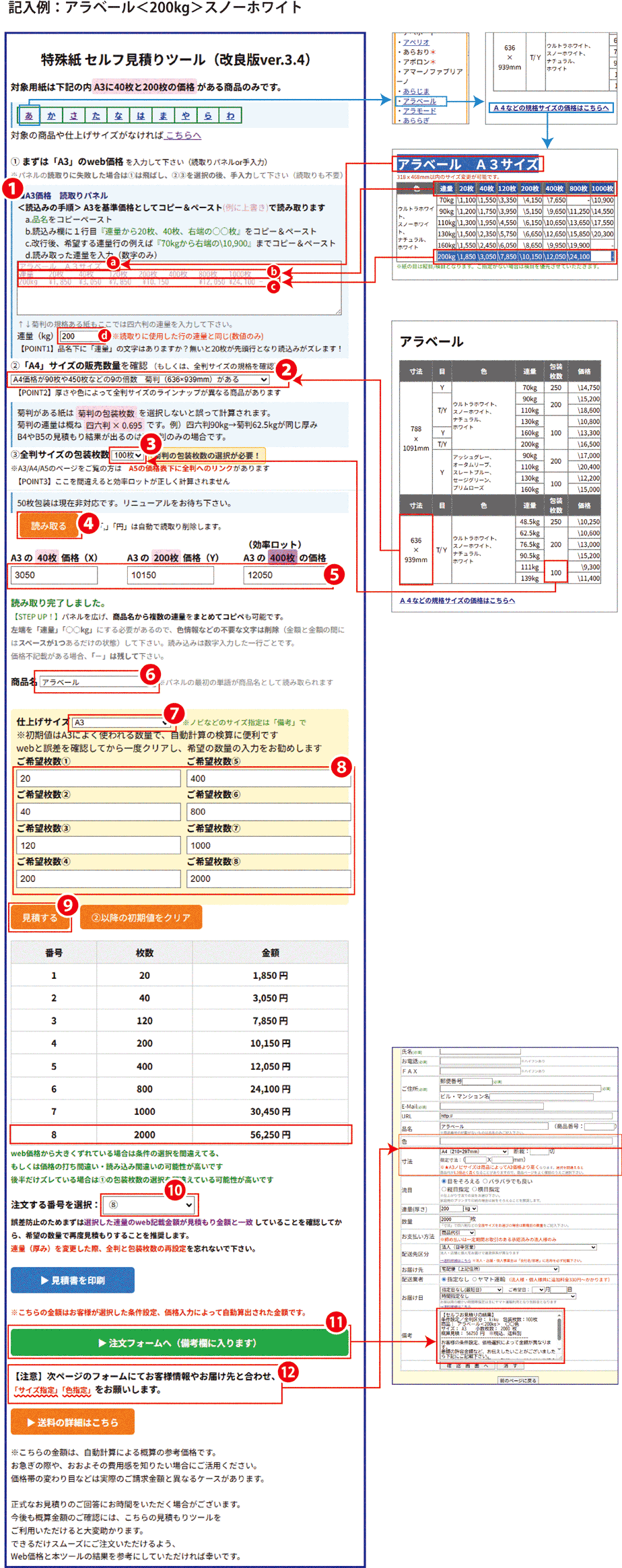Image resolution: width=622 pixels, height=1568 pixels.
Task: Click the 見積する button
Action: pos(40,918)
